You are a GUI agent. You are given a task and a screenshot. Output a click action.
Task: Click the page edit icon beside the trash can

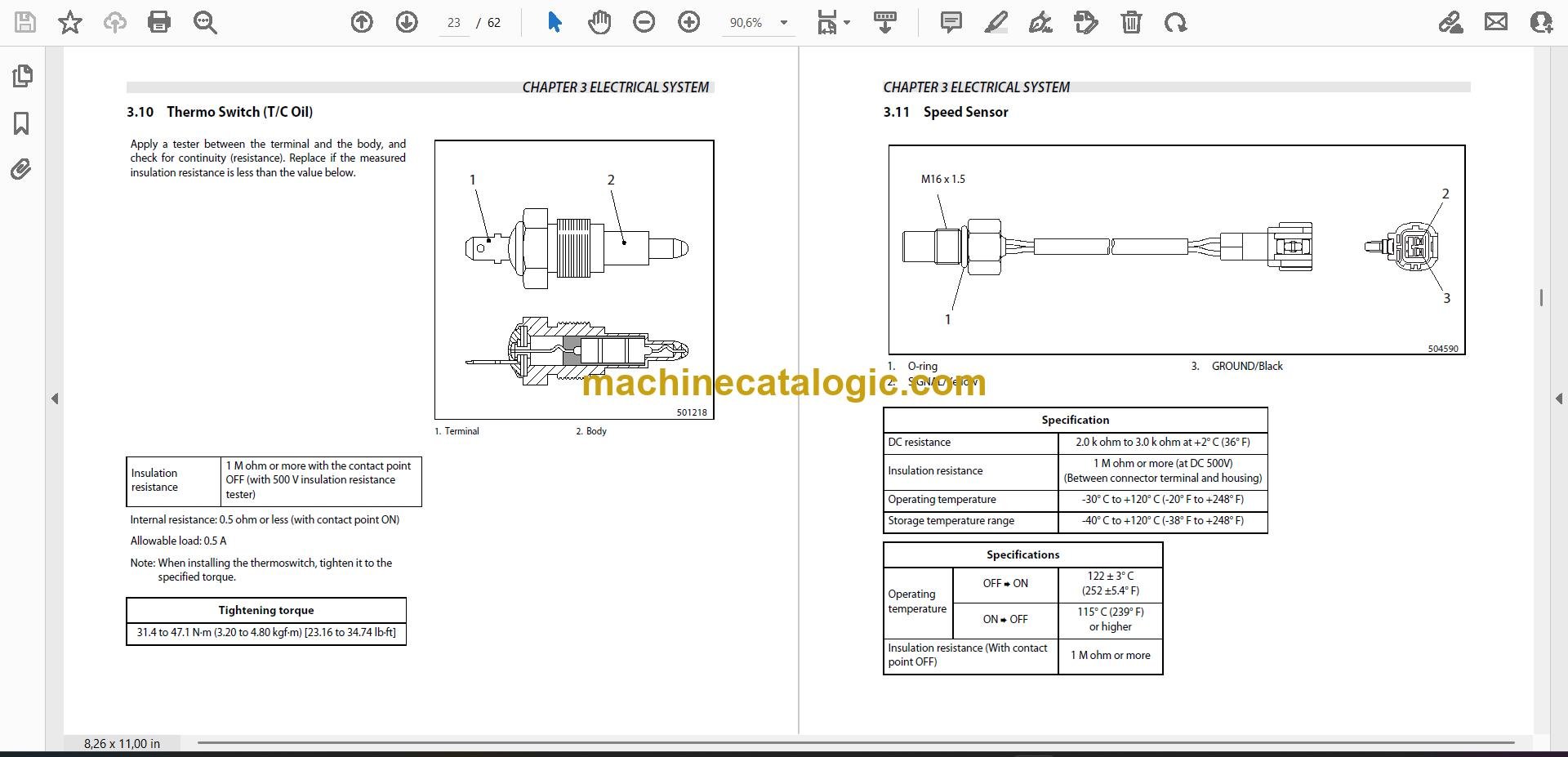tap(1086, 22)
